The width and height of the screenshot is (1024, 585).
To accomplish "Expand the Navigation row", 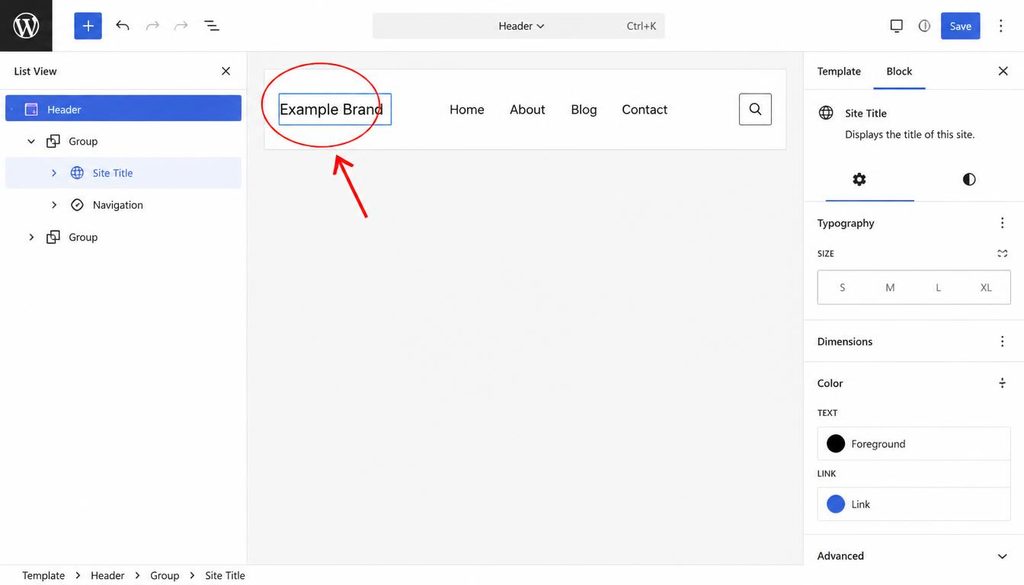I will 54,205.
